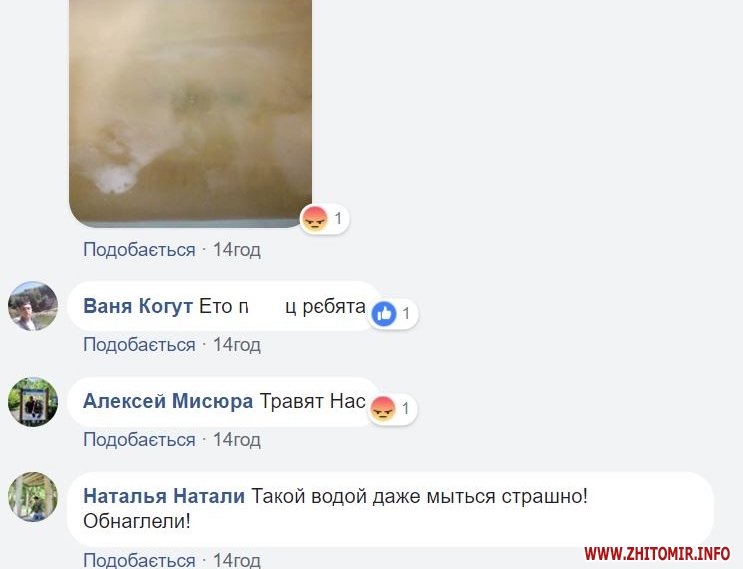743x569 pixels.
Task: Click the Алексей Мисюра name link
Action: point(168,401)
